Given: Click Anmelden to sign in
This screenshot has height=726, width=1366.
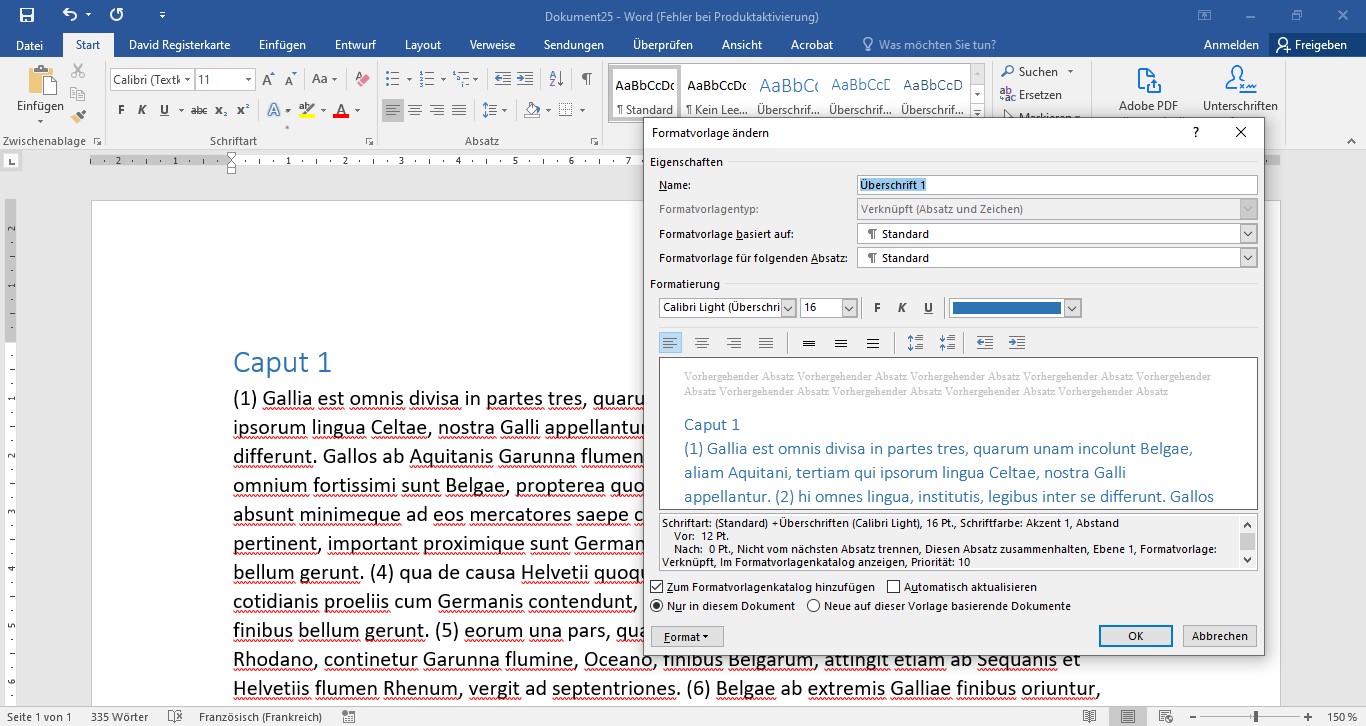Looking at the screenshot, I should point(1231,45).
